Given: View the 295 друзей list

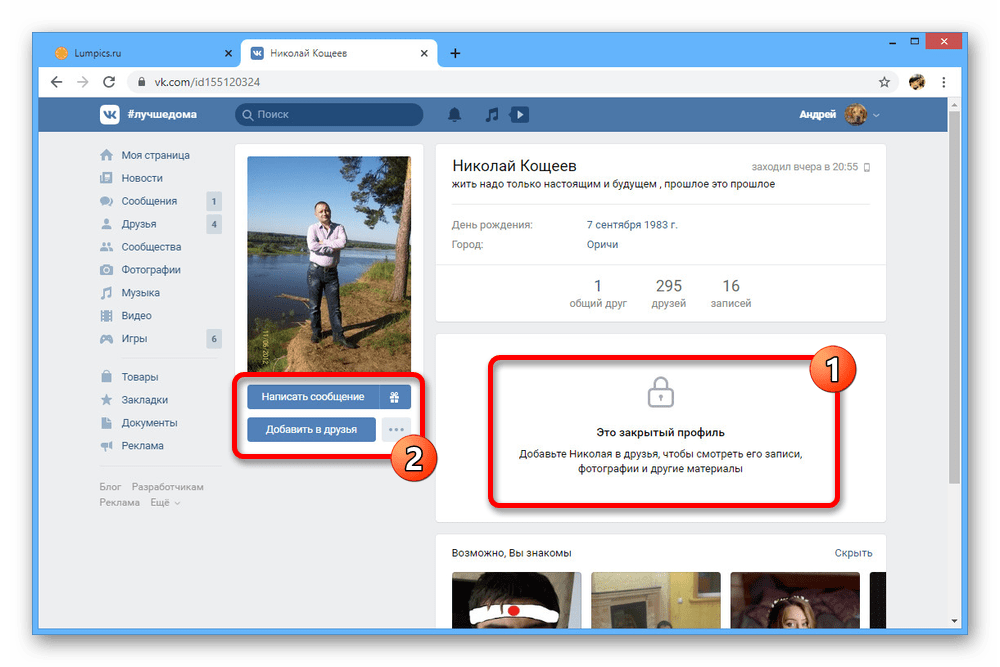Looking at the screenshot, I should (668, 293).
